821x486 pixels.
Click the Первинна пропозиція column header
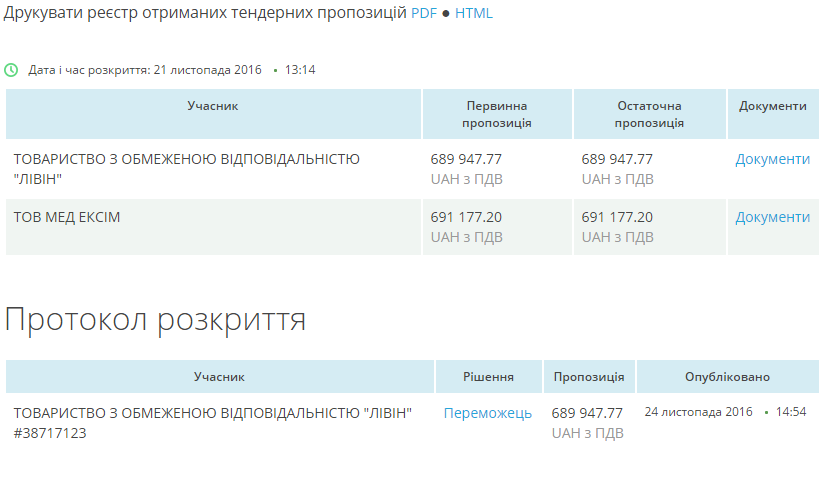(496, 114)
